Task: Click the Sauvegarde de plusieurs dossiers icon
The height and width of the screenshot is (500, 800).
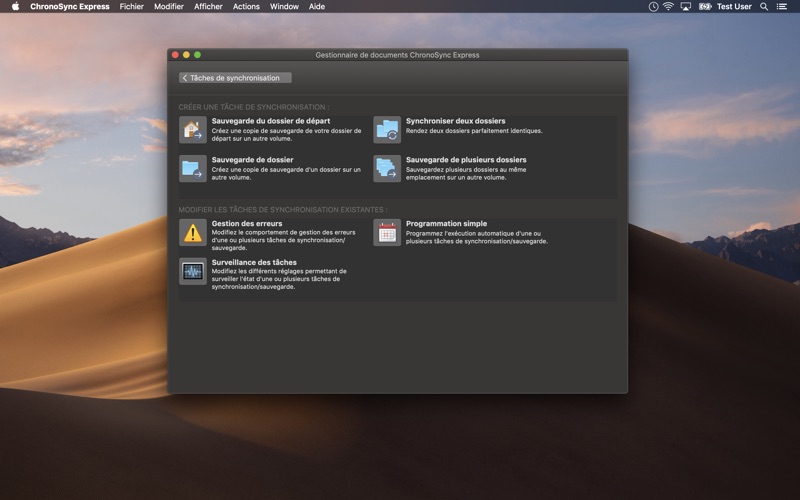Action: click(387, 168)
